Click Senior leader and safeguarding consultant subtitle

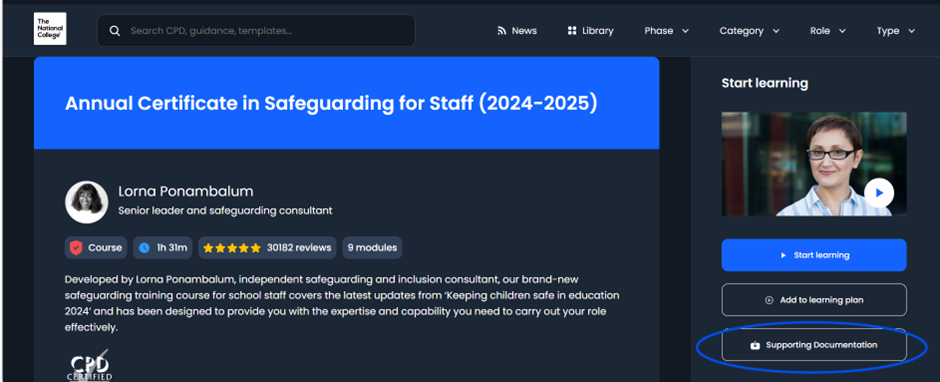pos(225,210)
